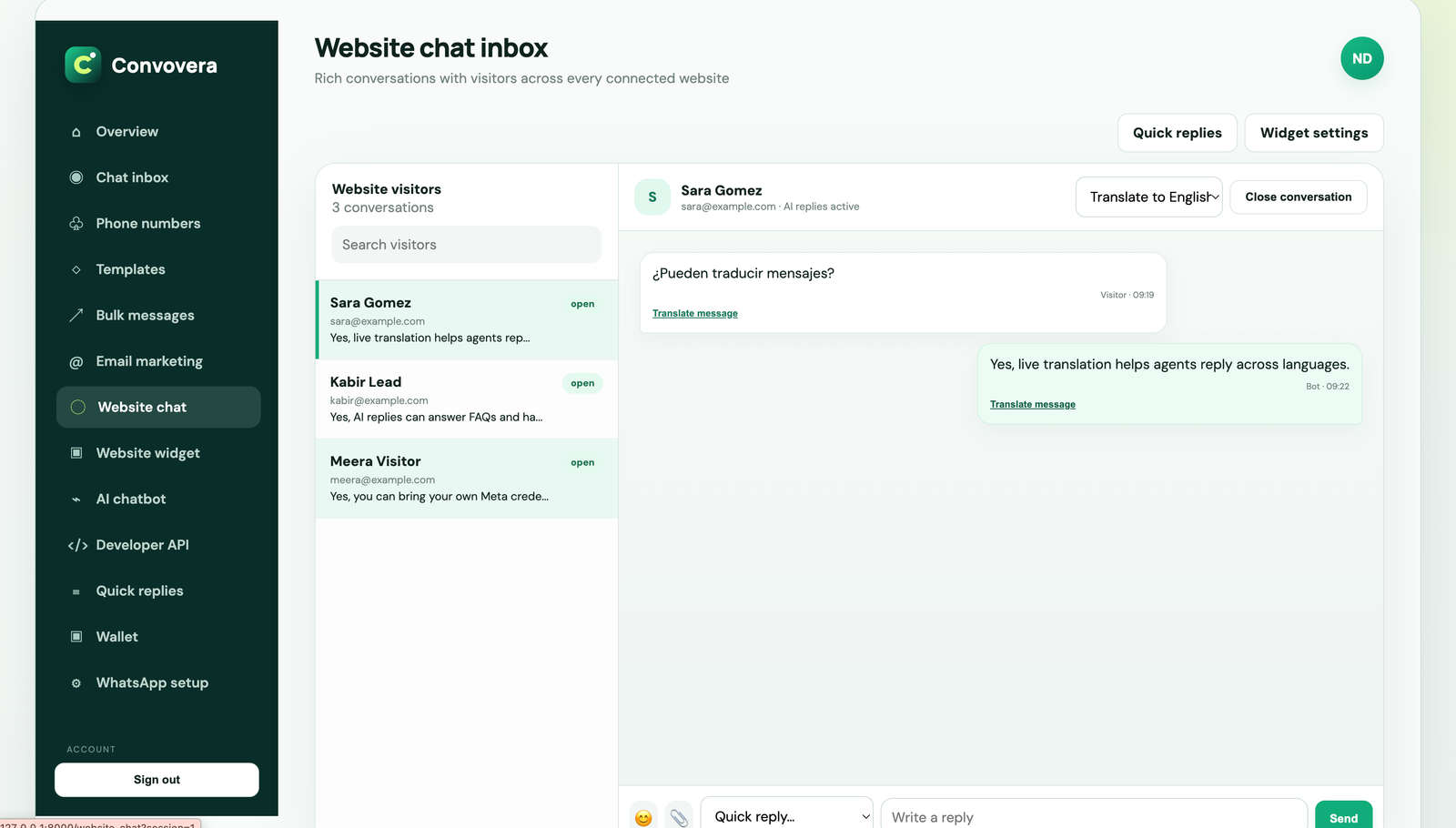Click the Sign out button

(157, 780)
